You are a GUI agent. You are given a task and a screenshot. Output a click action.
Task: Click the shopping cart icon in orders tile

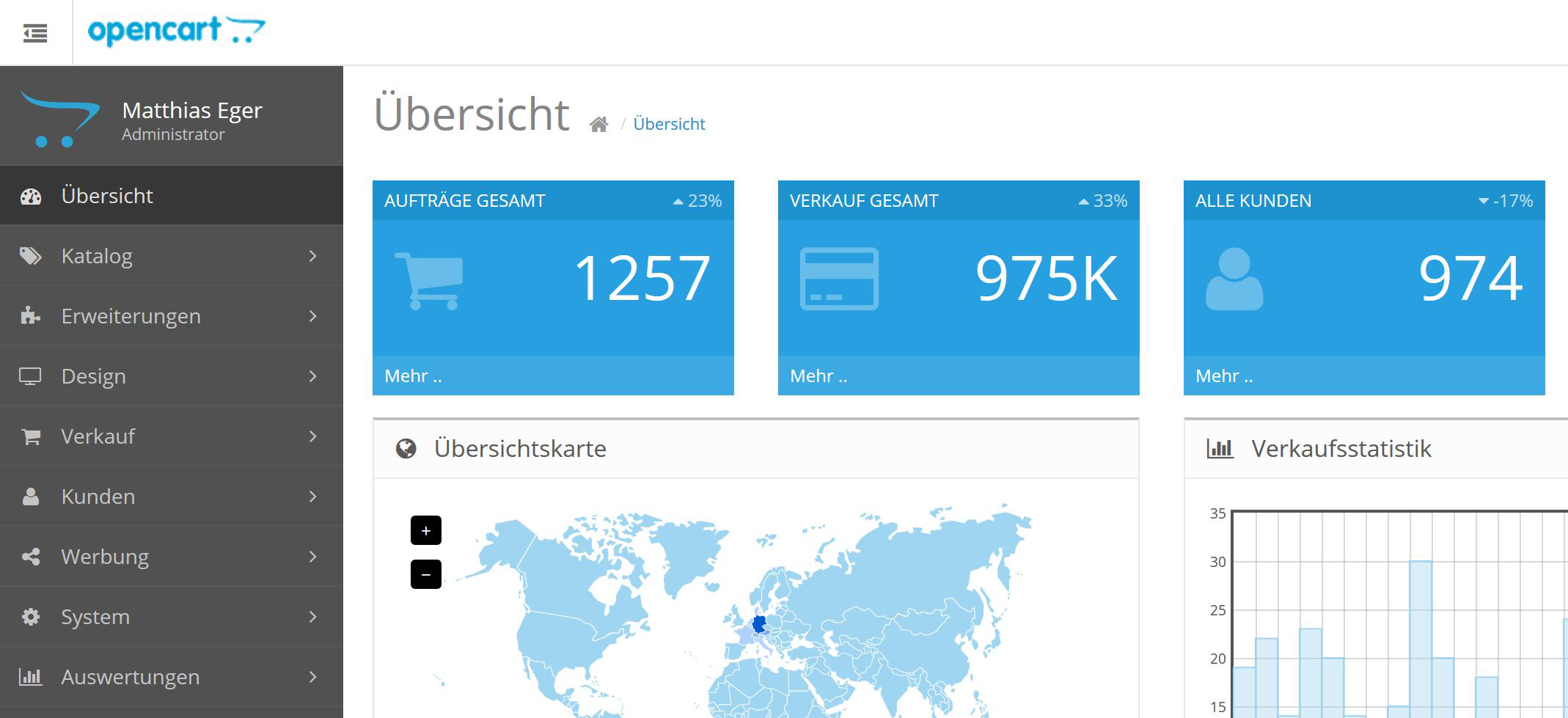pyautogui.click(x=430, y=280)
